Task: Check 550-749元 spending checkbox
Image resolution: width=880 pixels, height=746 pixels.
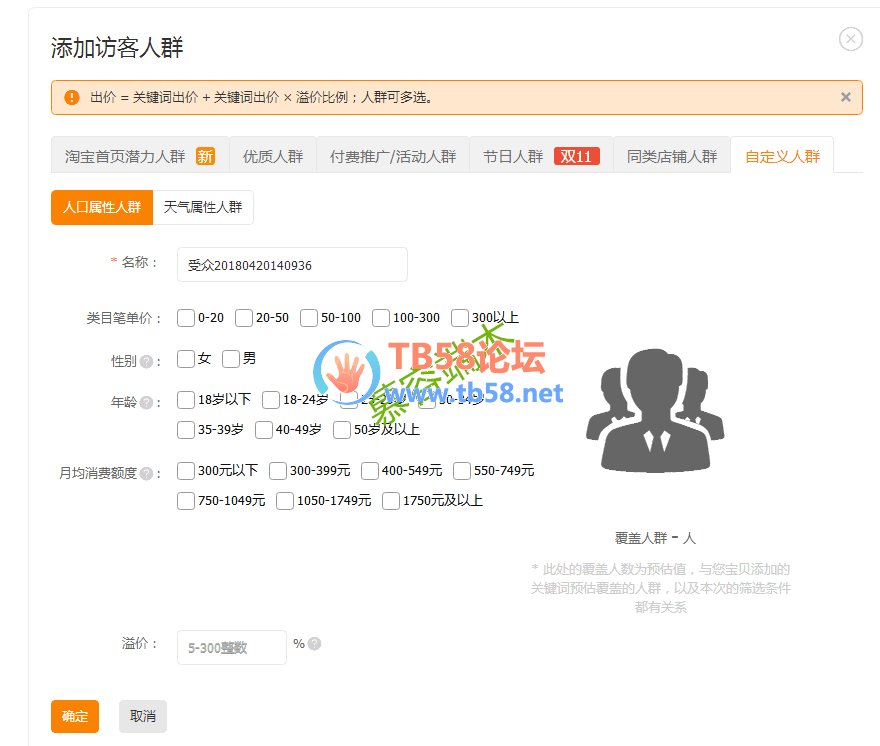Action: click(x=462, y=471)
